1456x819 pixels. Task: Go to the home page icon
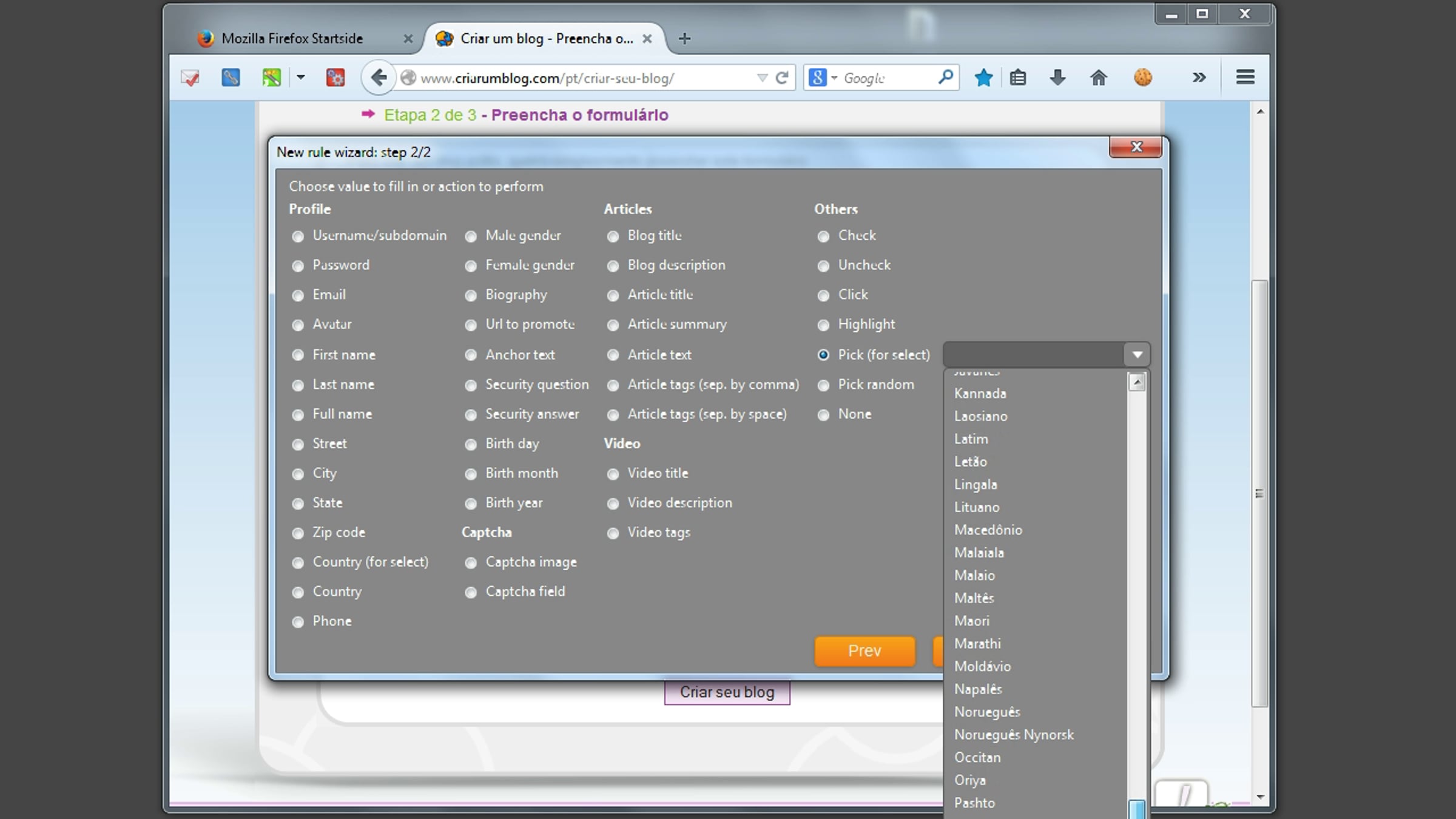[1099, 78]
